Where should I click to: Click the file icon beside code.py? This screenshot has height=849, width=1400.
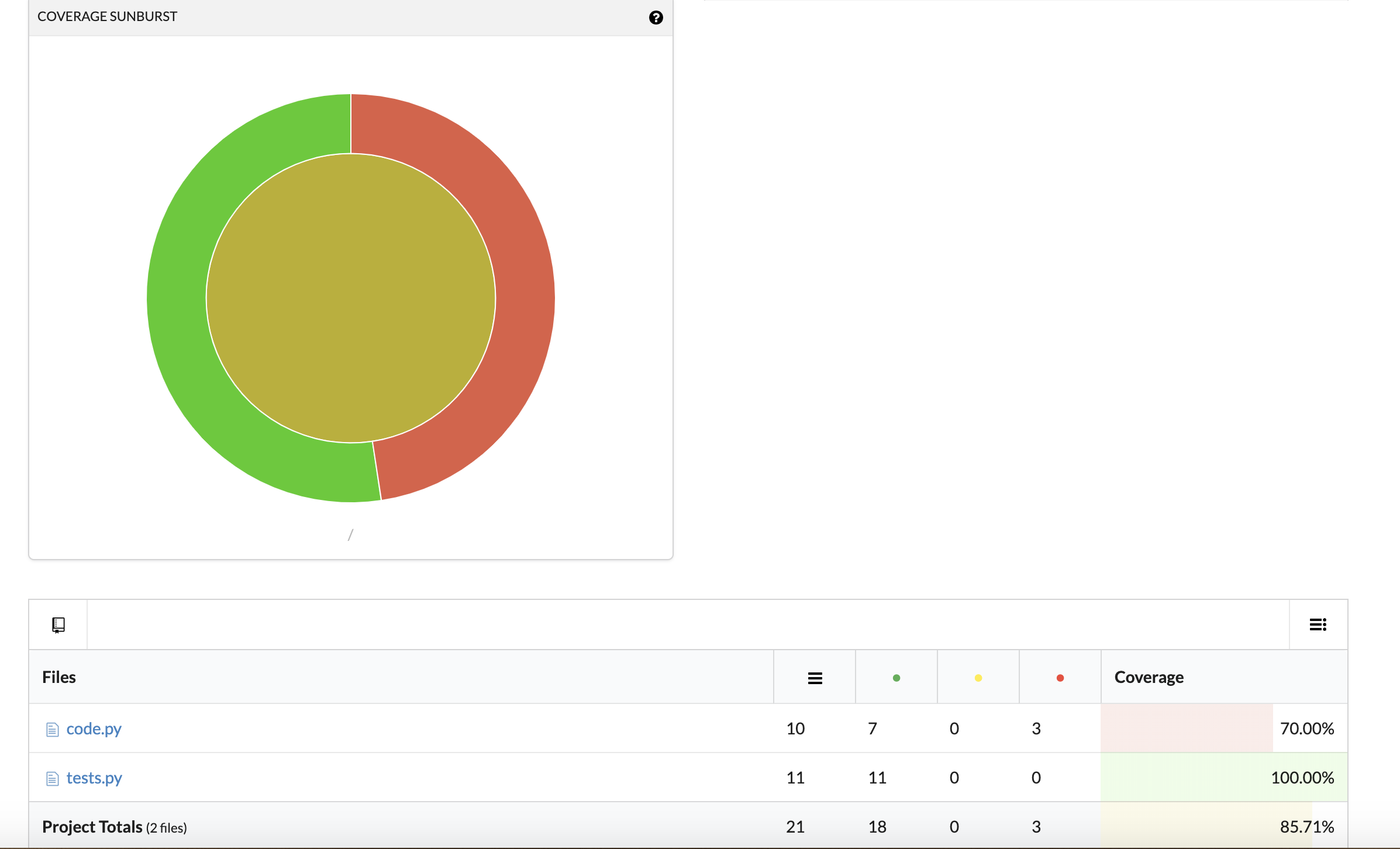[52, 729]
